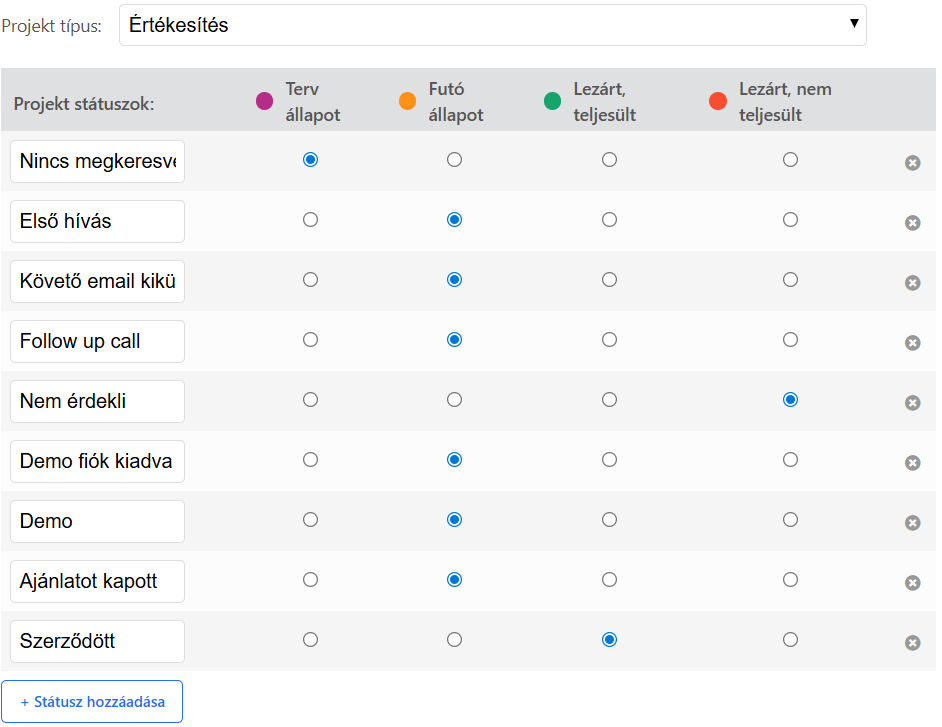Mark 'Nem érdekli' as Futó állapot
The image size is (942, 727).
(454, 400)
